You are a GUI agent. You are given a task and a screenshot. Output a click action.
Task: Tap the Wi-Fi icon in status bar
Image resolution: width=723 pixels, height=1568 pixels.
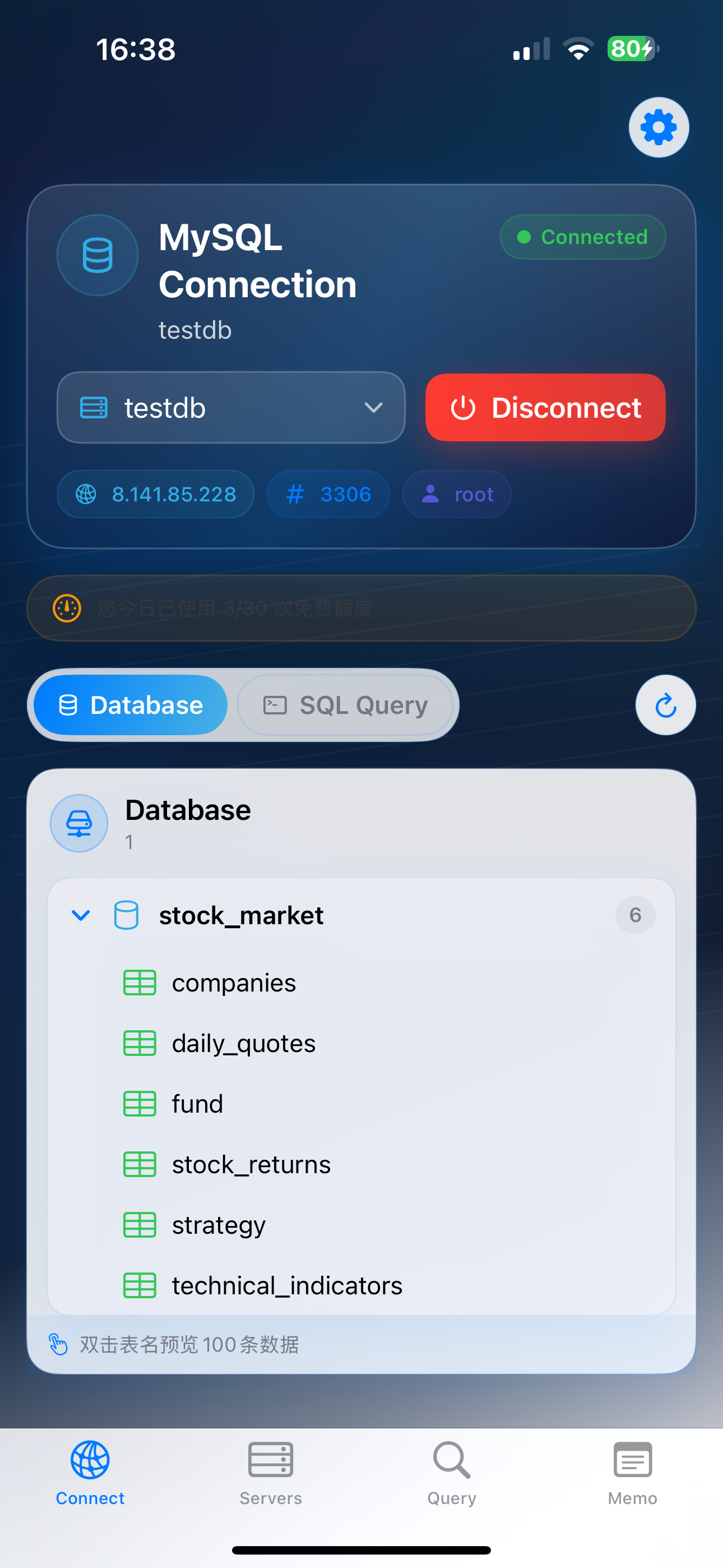tap(578, 49)
